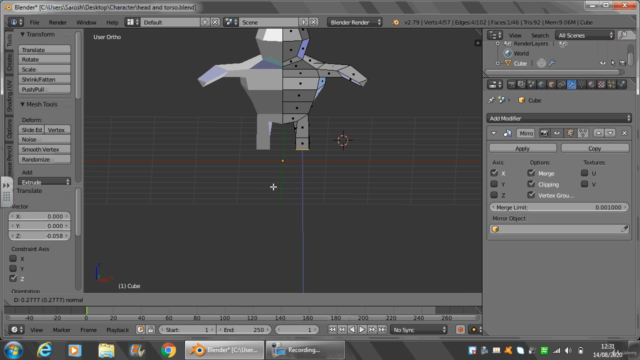Click the pin icon in properties header
640x360 pixels.
point(491,100)
